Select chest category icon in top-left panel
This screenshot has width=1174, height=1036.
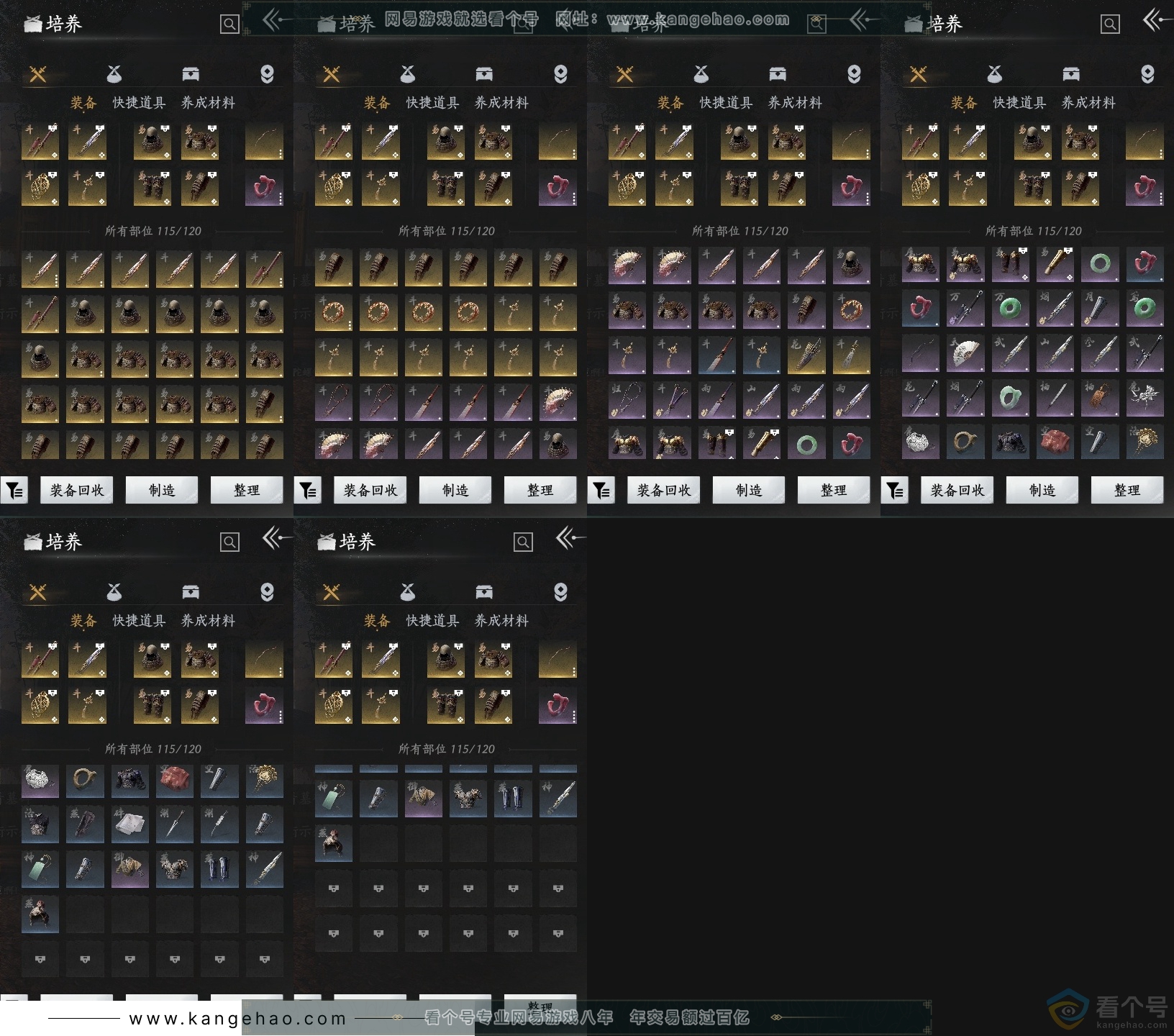(x=191, y=74)
